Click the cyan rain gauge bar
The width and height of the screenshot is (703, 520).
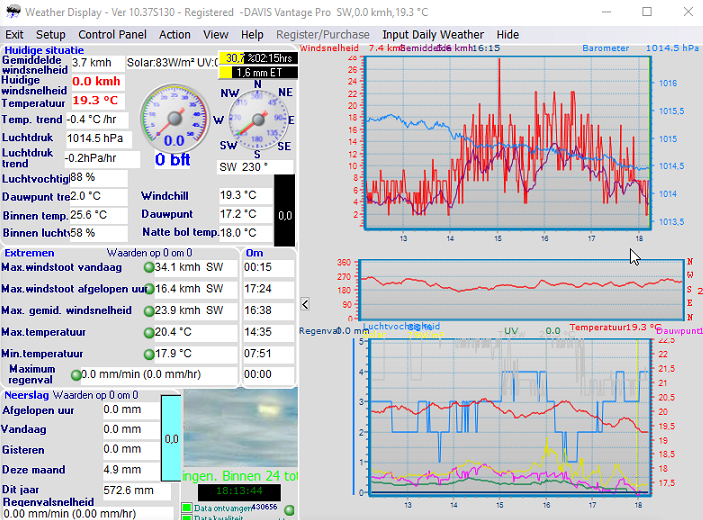tap(171, 437)
